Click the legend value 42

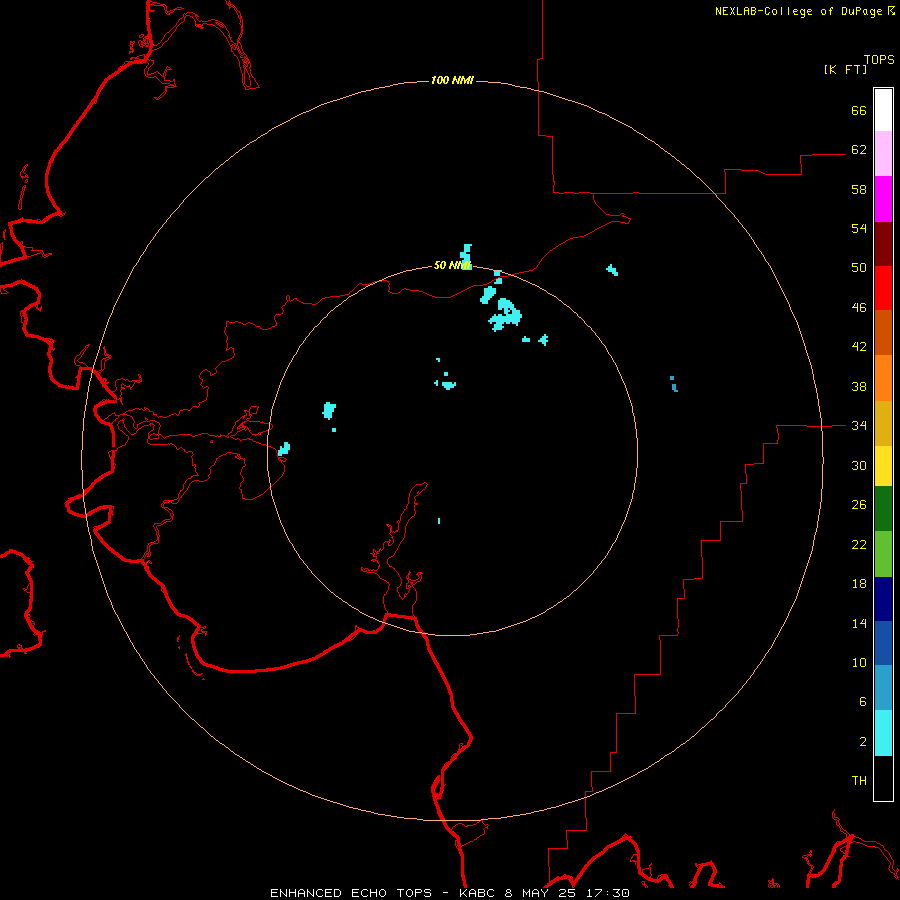[x=859, y=346]
